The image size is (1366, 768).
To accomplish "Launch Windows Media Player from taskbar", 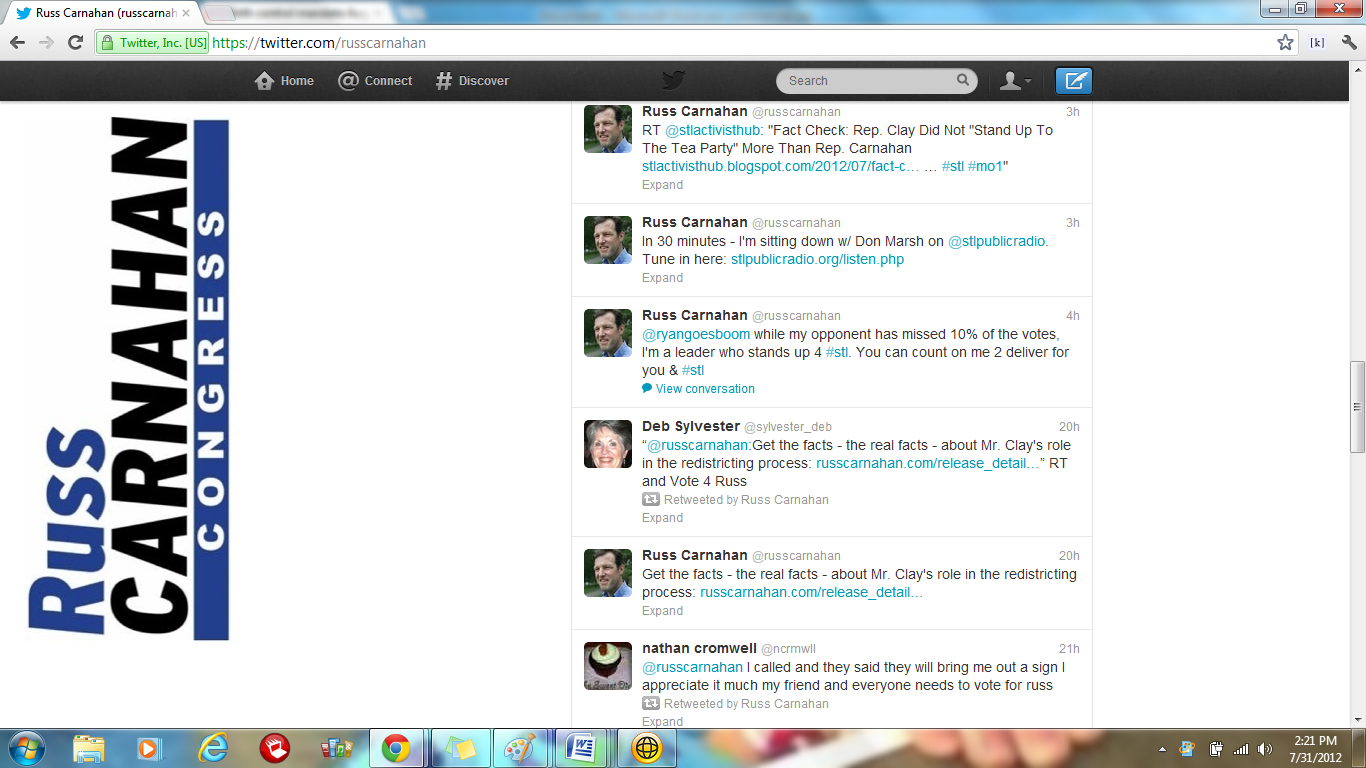I will pyautogui.click(x=149, y=748).
